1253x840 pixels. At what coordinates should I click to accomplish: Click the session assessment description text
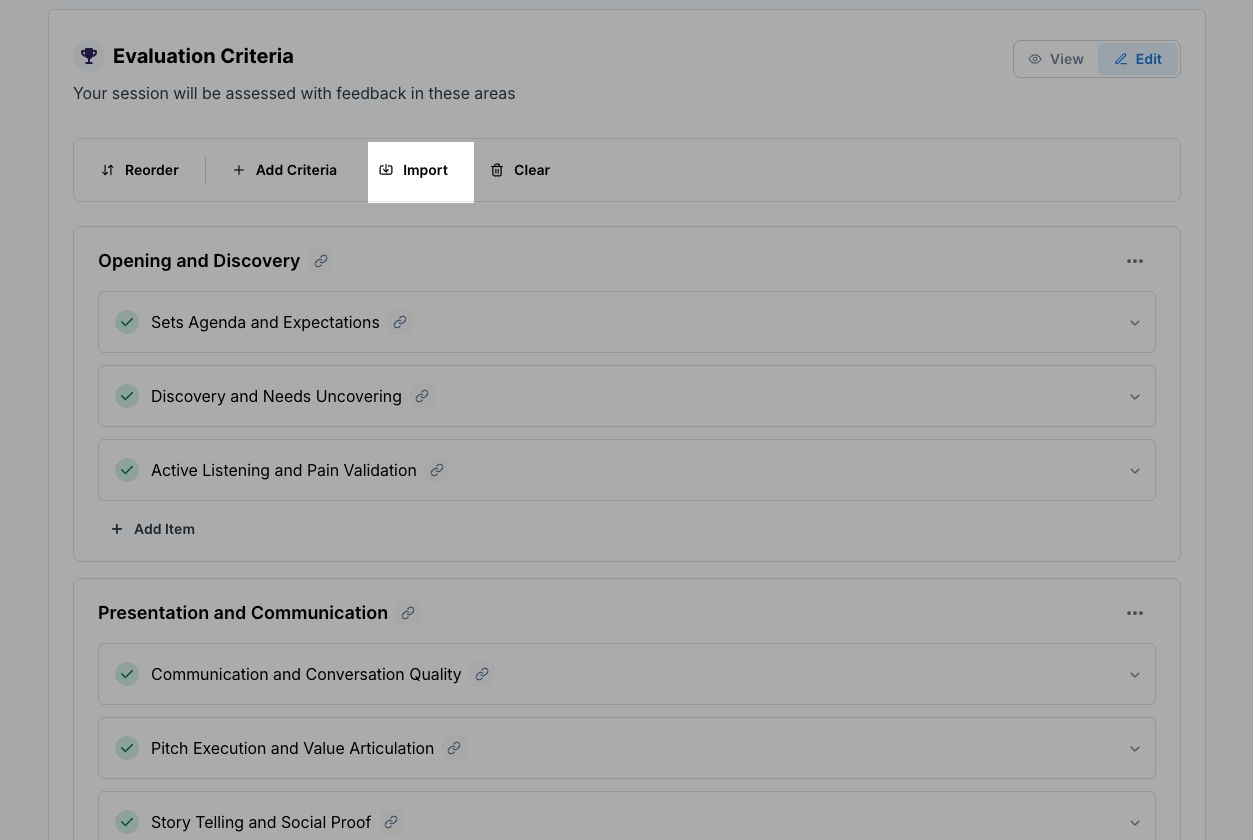pyautogui.click(x=294, y=93)
